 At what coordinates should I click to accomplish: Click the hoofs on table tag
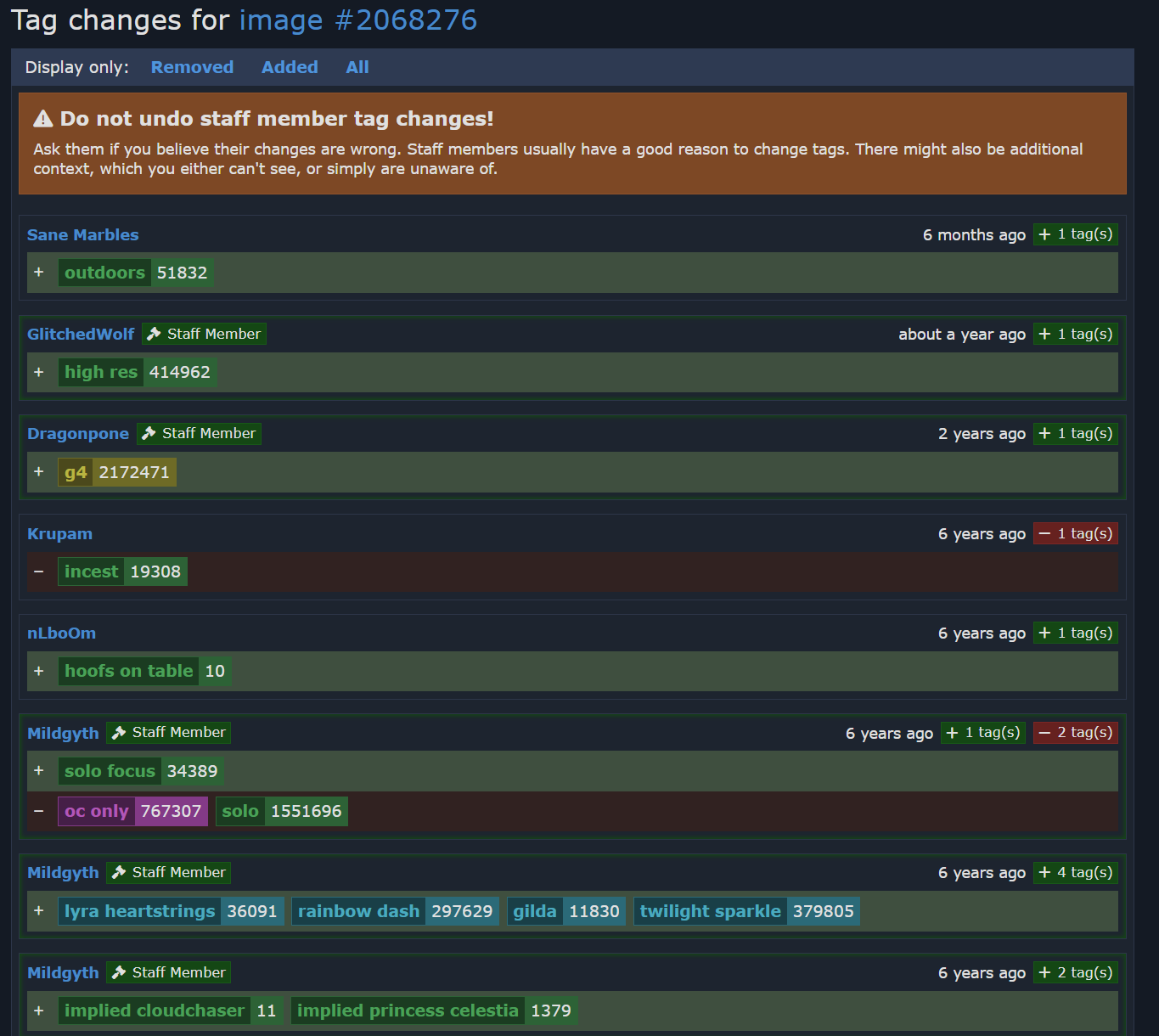click(128, 671)
